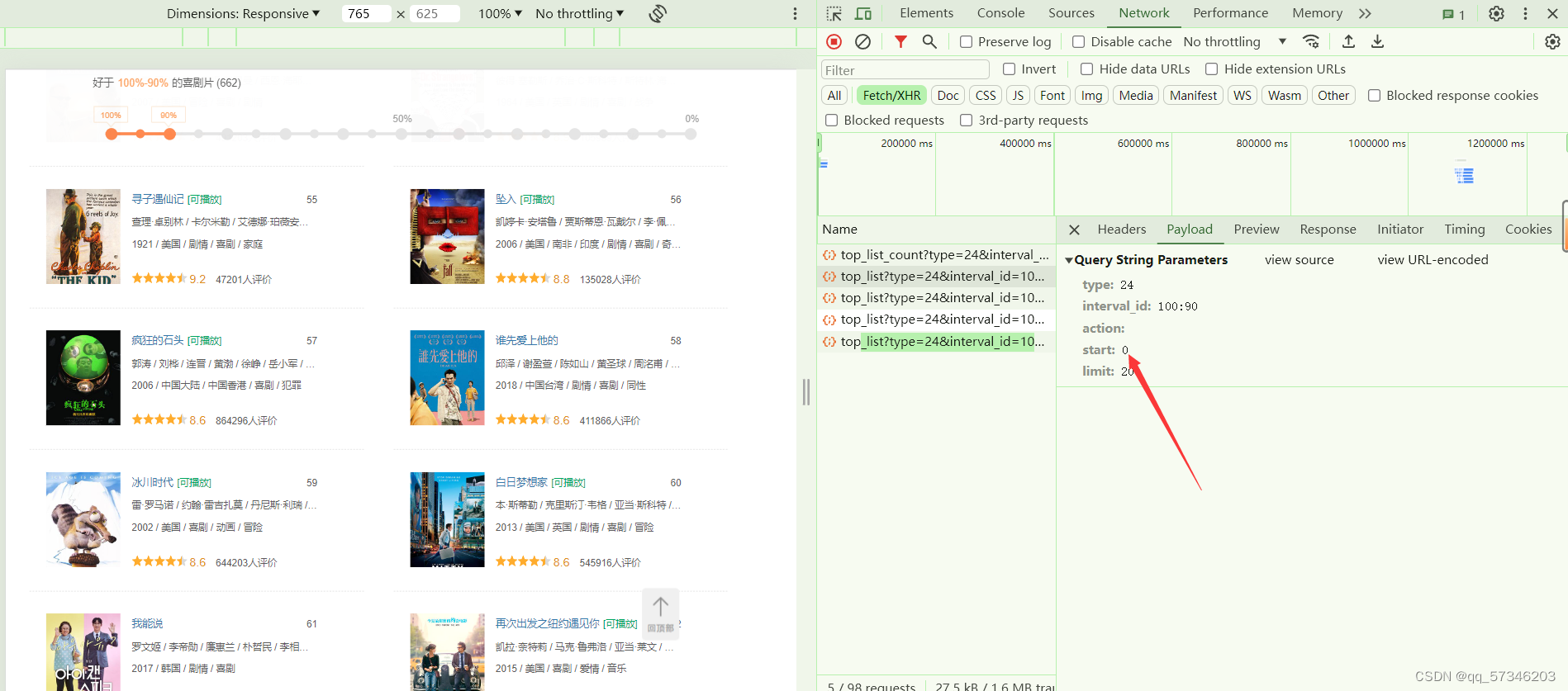Click the 90% rating slider point

pyautogui.click(x=169, y=134)
